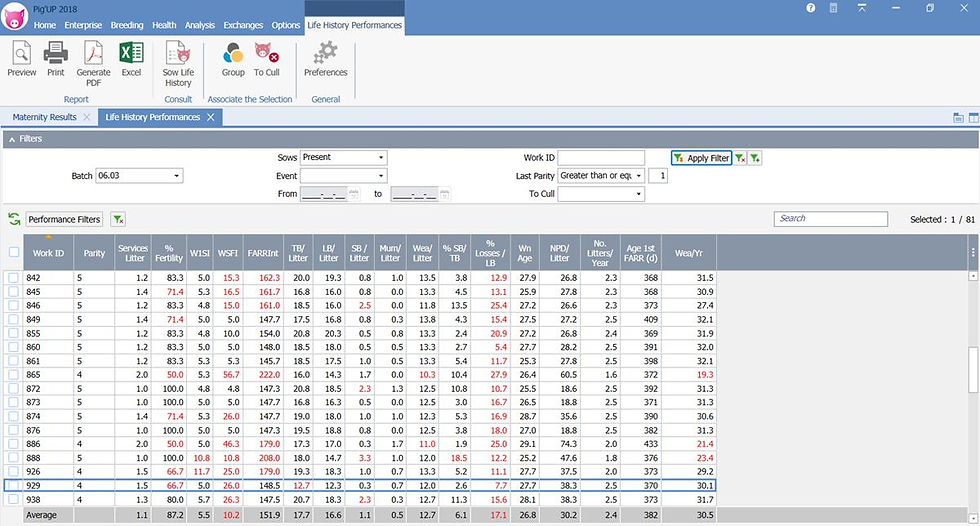
Task: Switch to Maternity Results tab
Action: [x=44, y=117]
